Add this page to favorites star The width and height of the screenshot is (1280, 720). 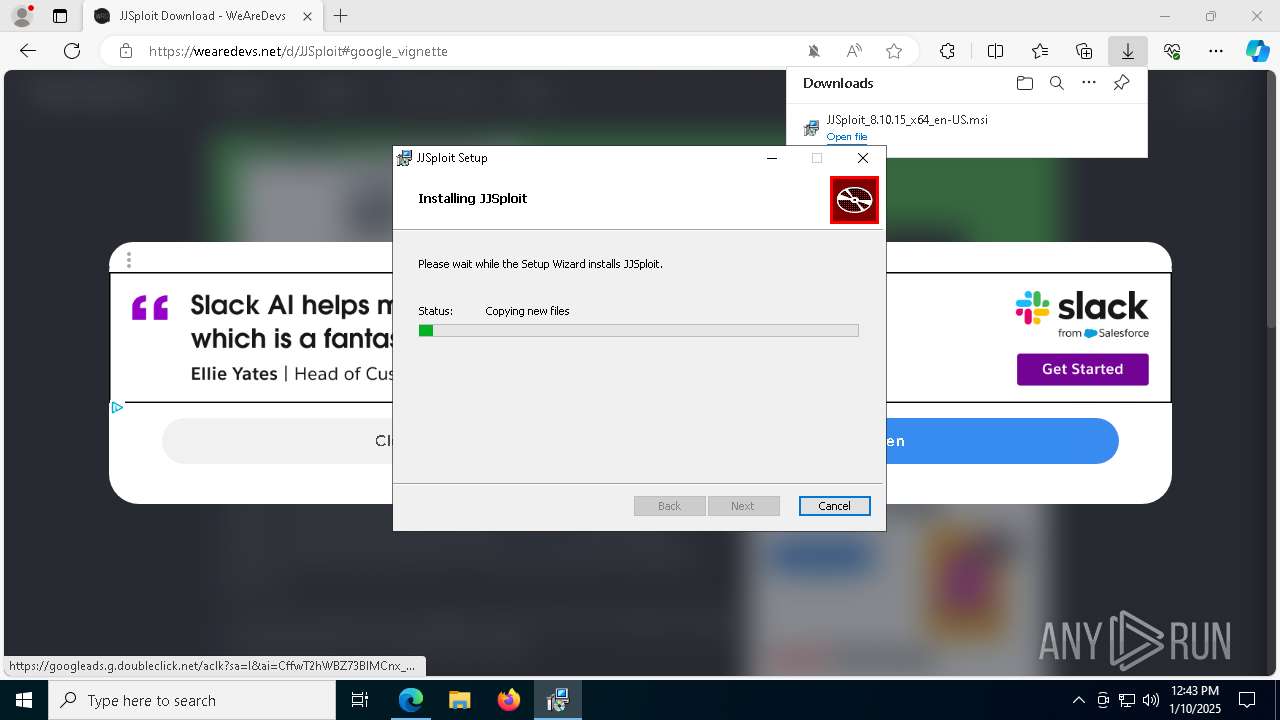coord(894,51)
